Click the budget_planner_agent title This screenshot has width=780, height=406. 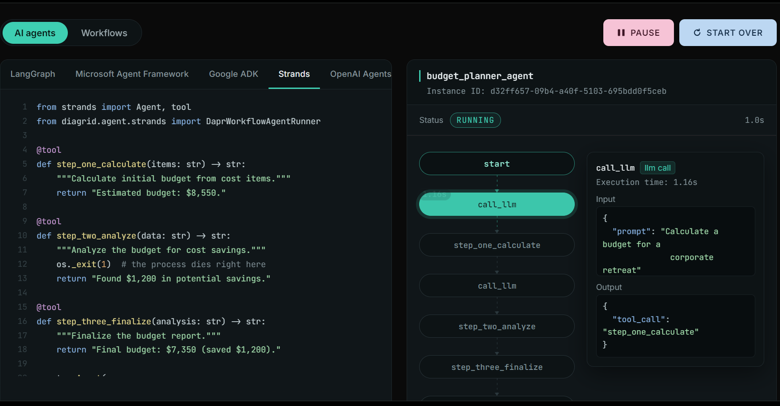point(480,76)
